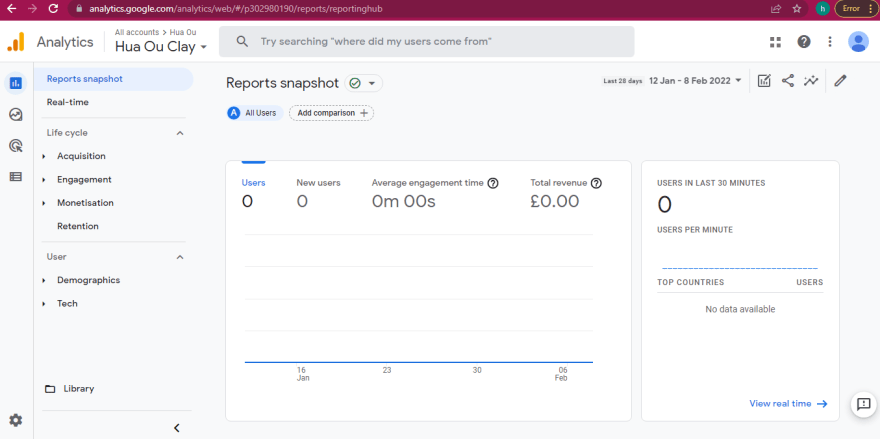Click the Top Countries column header

690,282
